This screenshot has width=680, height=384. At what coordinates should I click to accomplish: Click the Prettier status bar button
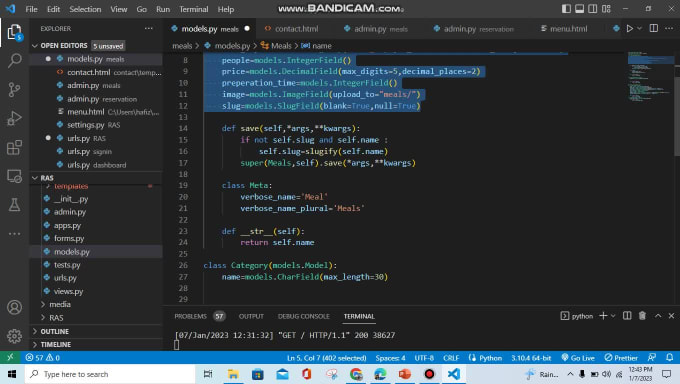(x=621, y=358)
